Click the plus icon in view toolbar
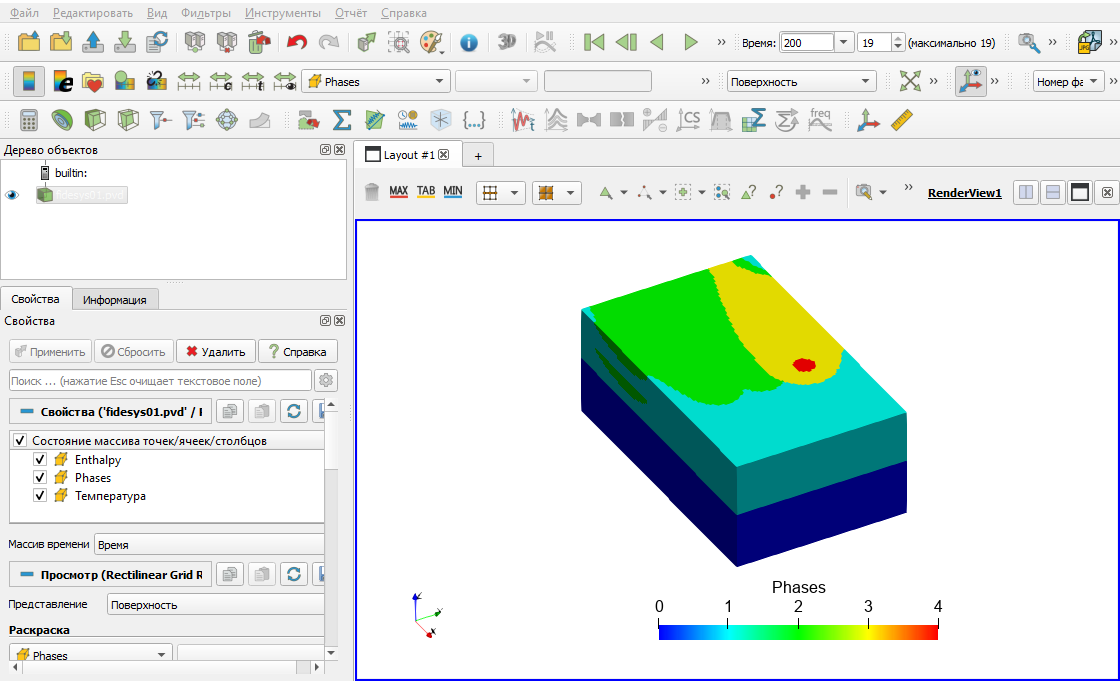 click(x=803, y=192)
